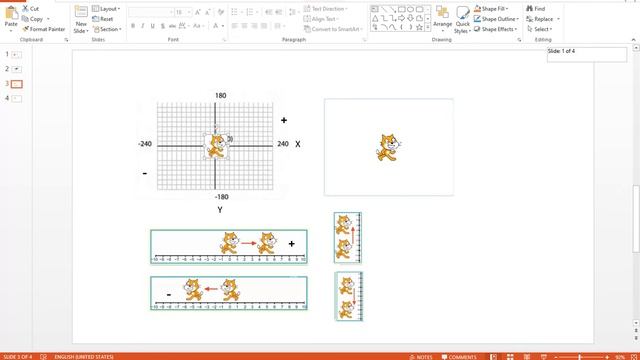640x360 pixels.
Task: Start the slide show from the status bar
Action: tap(544, 357)
